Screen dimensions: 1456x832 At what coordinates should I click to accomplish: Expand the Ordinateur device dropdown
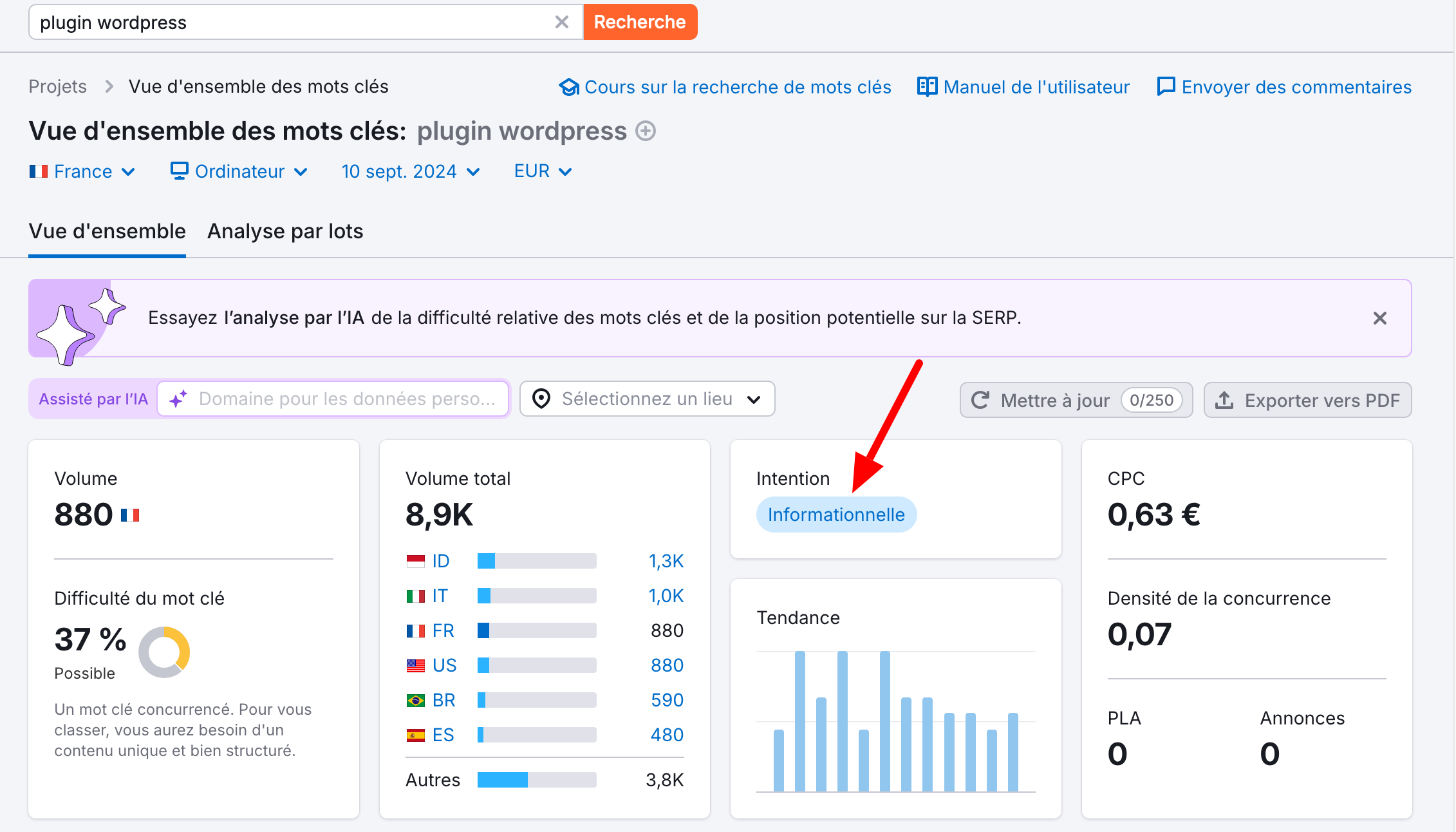click(x=239, y=171)
